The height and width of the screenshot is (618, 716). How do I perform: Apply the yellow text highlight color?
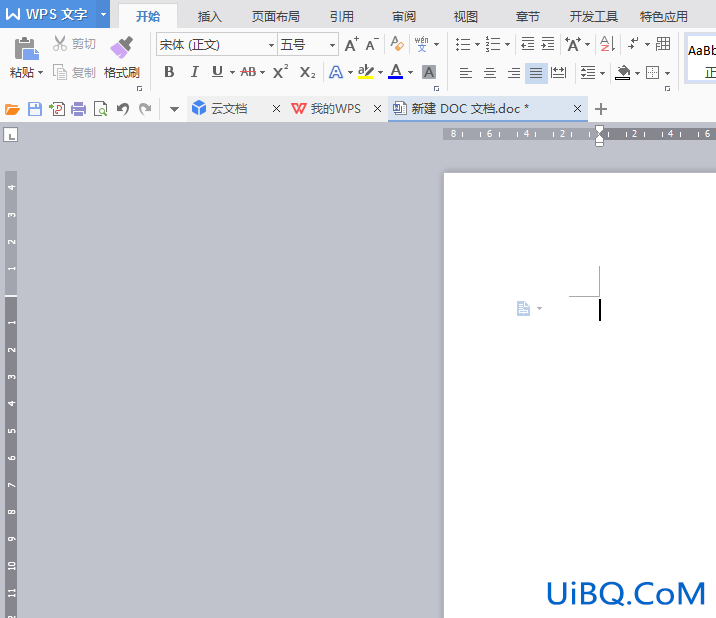(365, 72)
